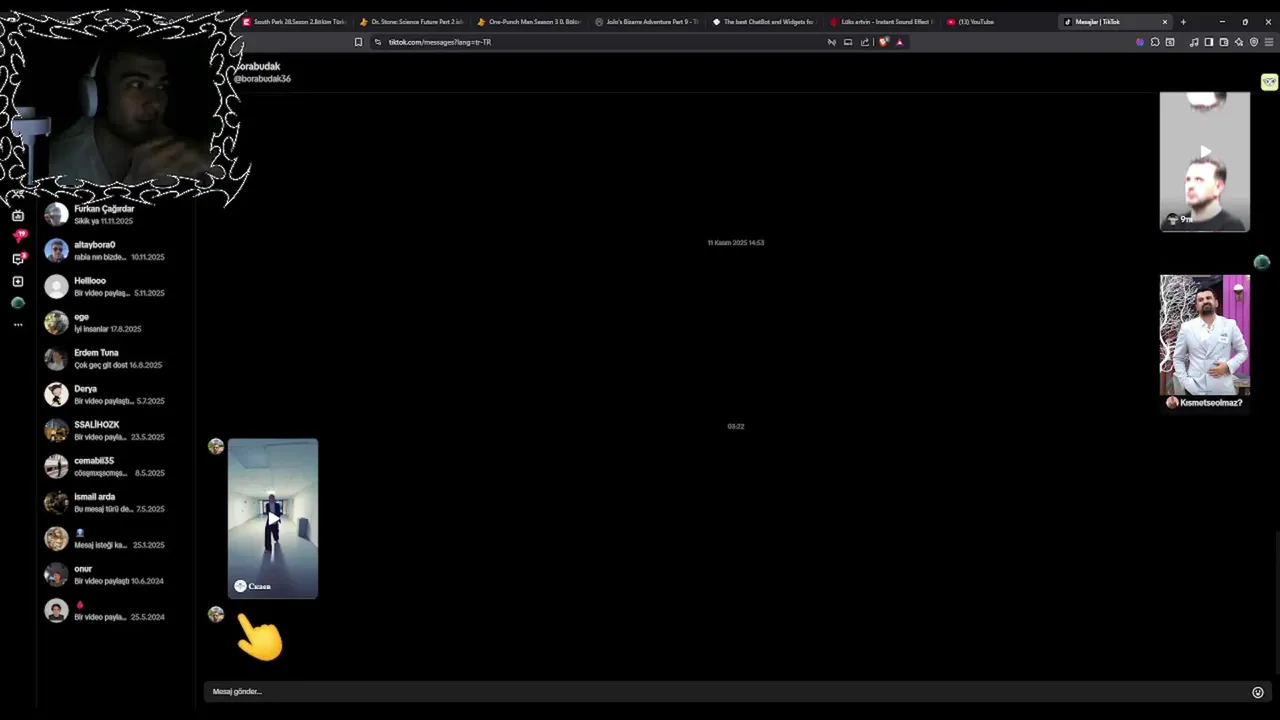Click sender avatar beside hallway video
Screen dimensions: 1280x720
click(216, 446)
